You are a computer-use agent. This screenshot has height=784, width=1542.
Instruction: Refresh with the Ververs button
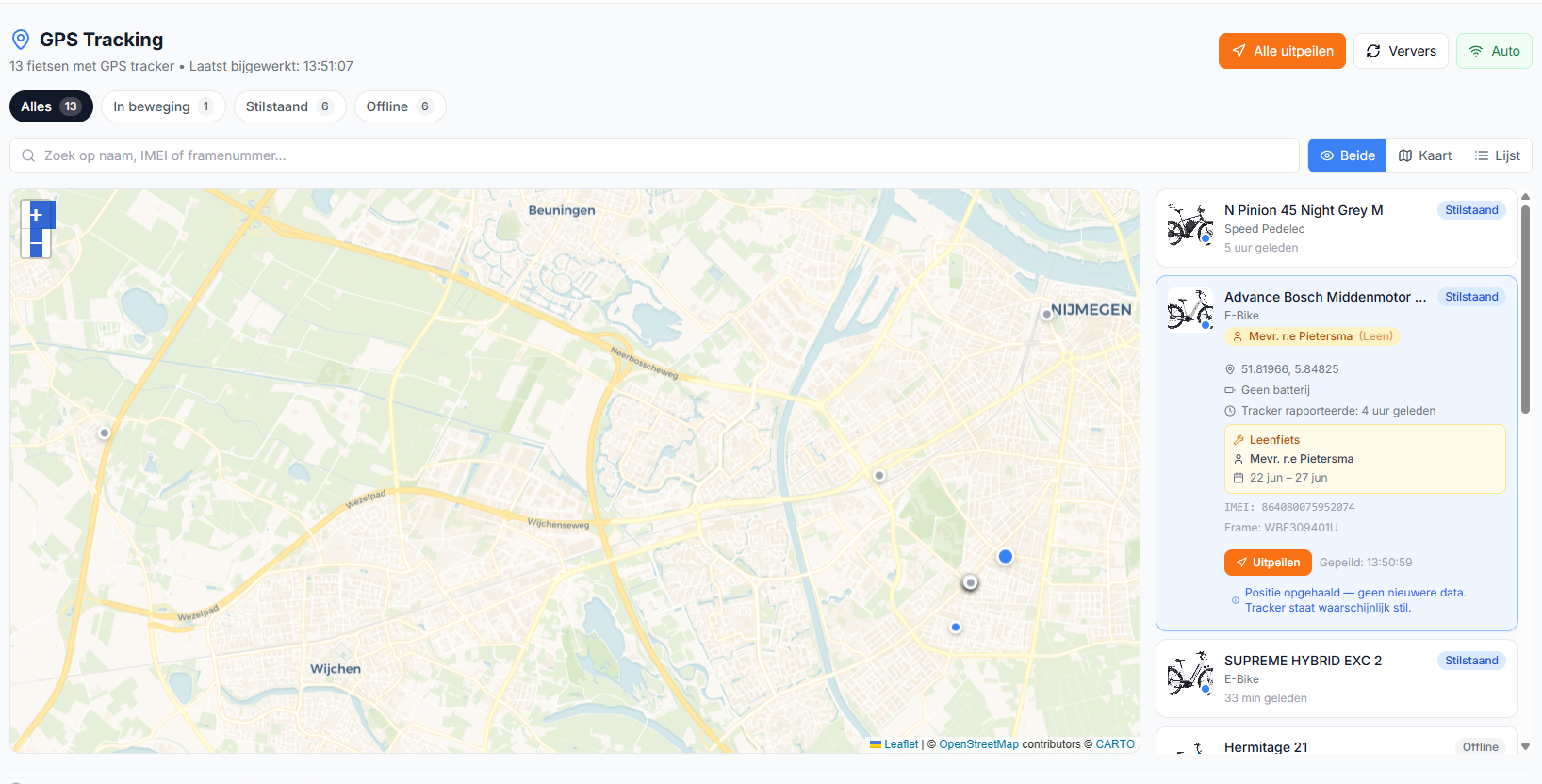pyautogui.click(x=1401, y=51)
